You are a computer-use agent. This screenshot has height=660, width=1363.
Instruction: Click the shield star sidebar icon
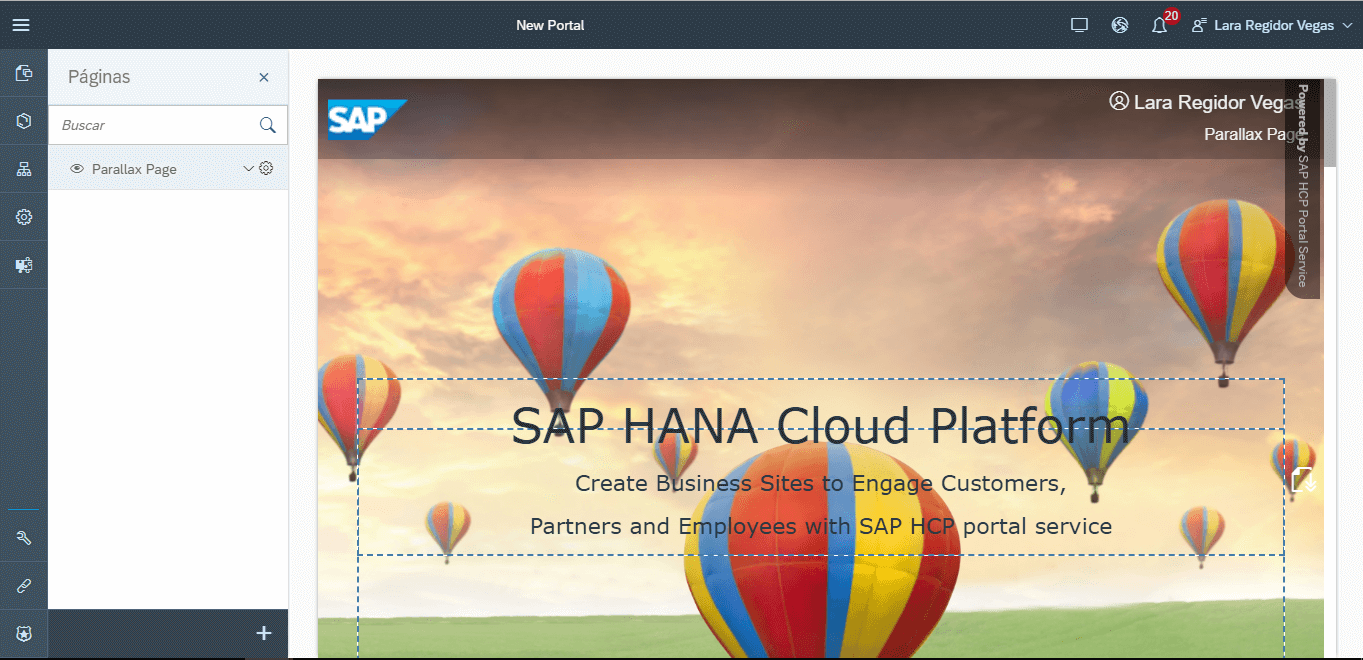tap(24, 634)
